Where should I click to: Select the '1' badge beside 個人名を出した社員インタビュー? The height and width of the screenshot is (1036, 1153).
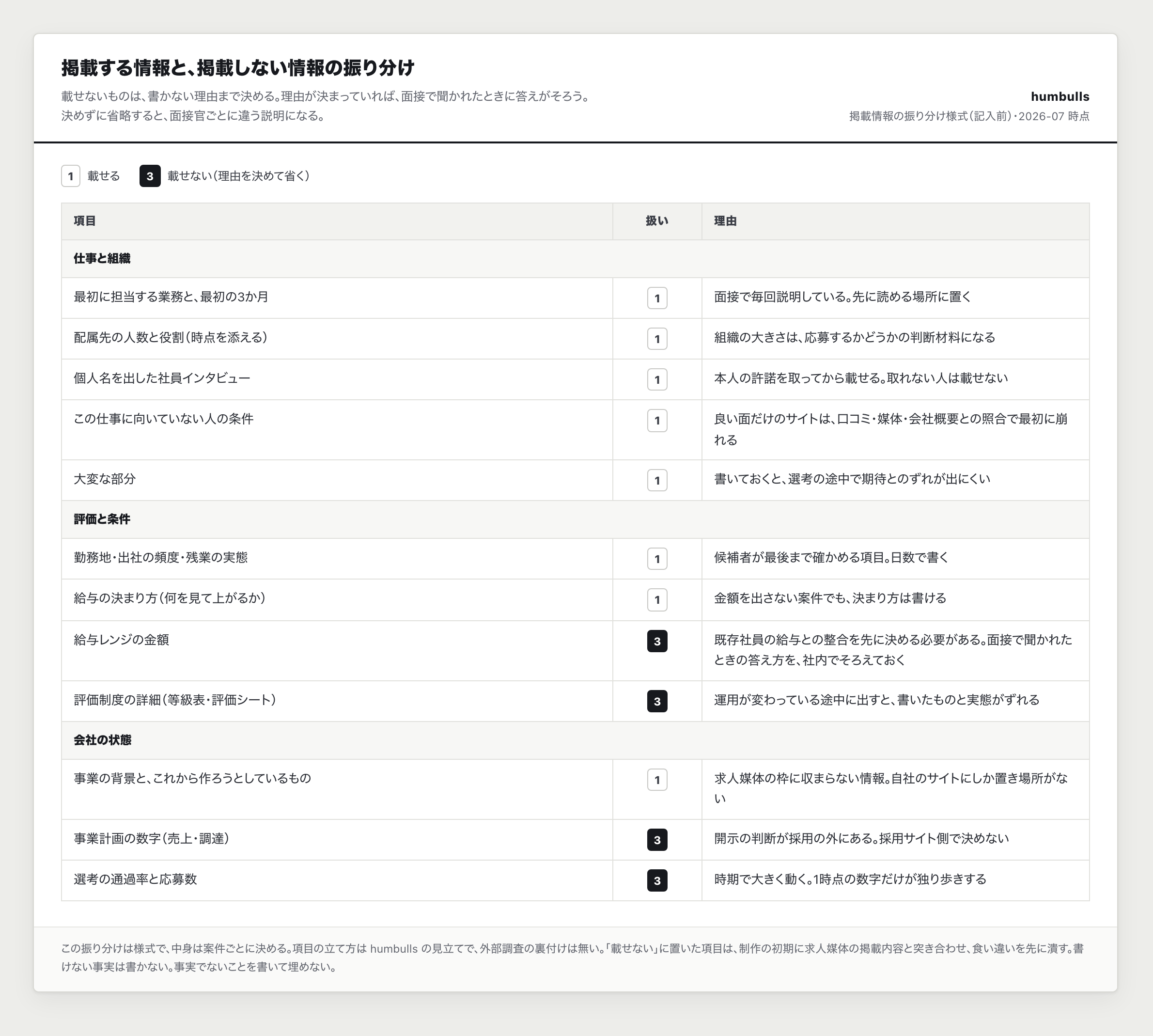657,380
